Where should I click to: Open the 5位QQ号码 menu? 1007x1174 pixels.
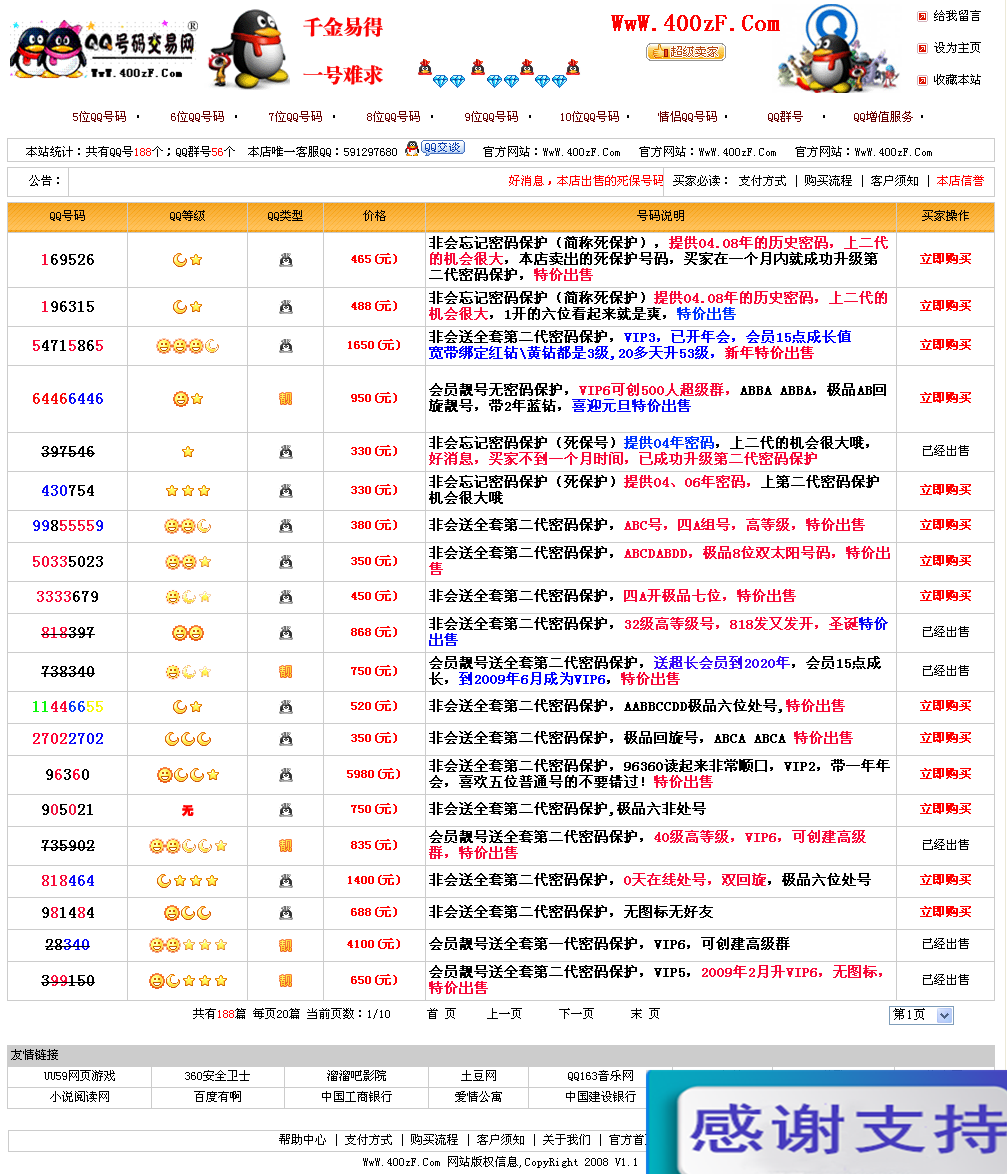[x=100, y=117]
